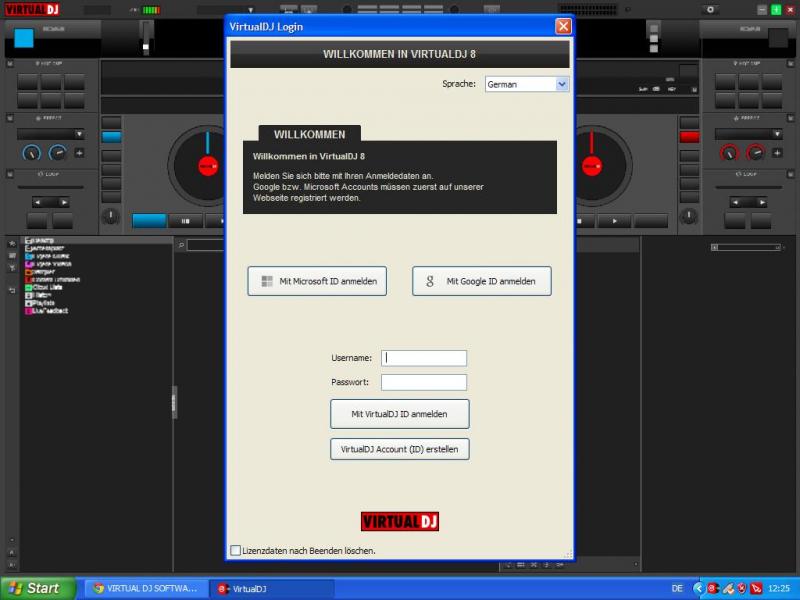Open the left deck effect selection dropdown

pyautogui.click(x=51, y=134)
